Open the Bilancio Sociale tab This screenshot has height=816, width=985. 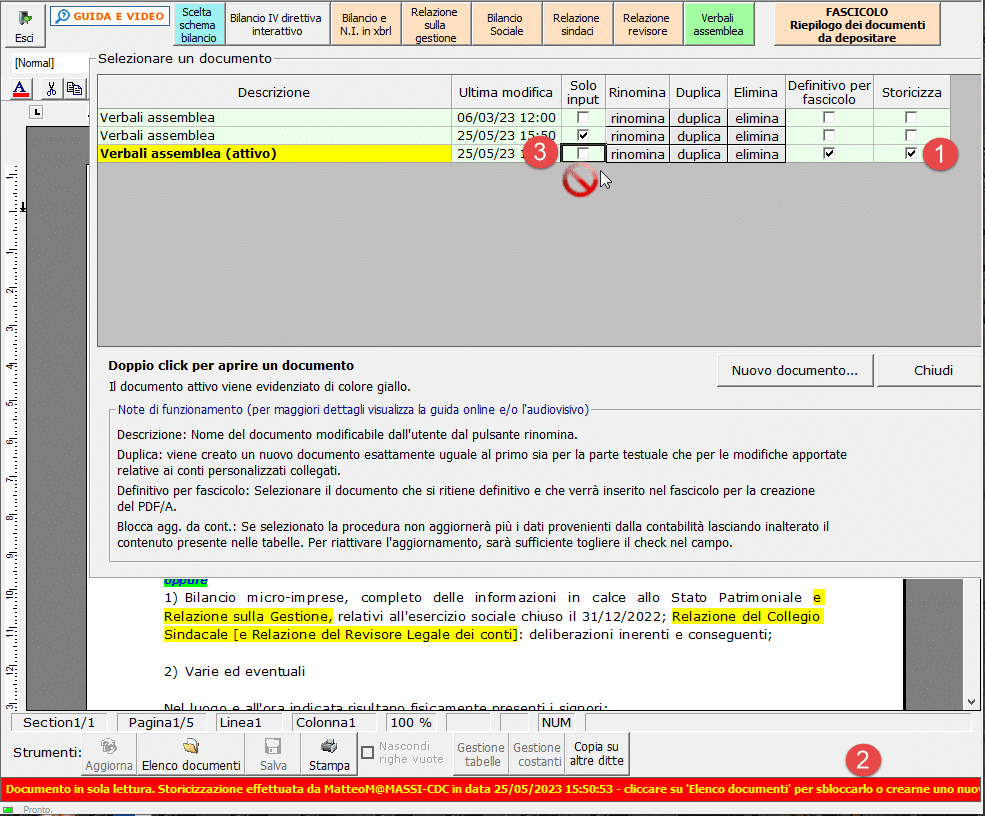click(506, 24)
